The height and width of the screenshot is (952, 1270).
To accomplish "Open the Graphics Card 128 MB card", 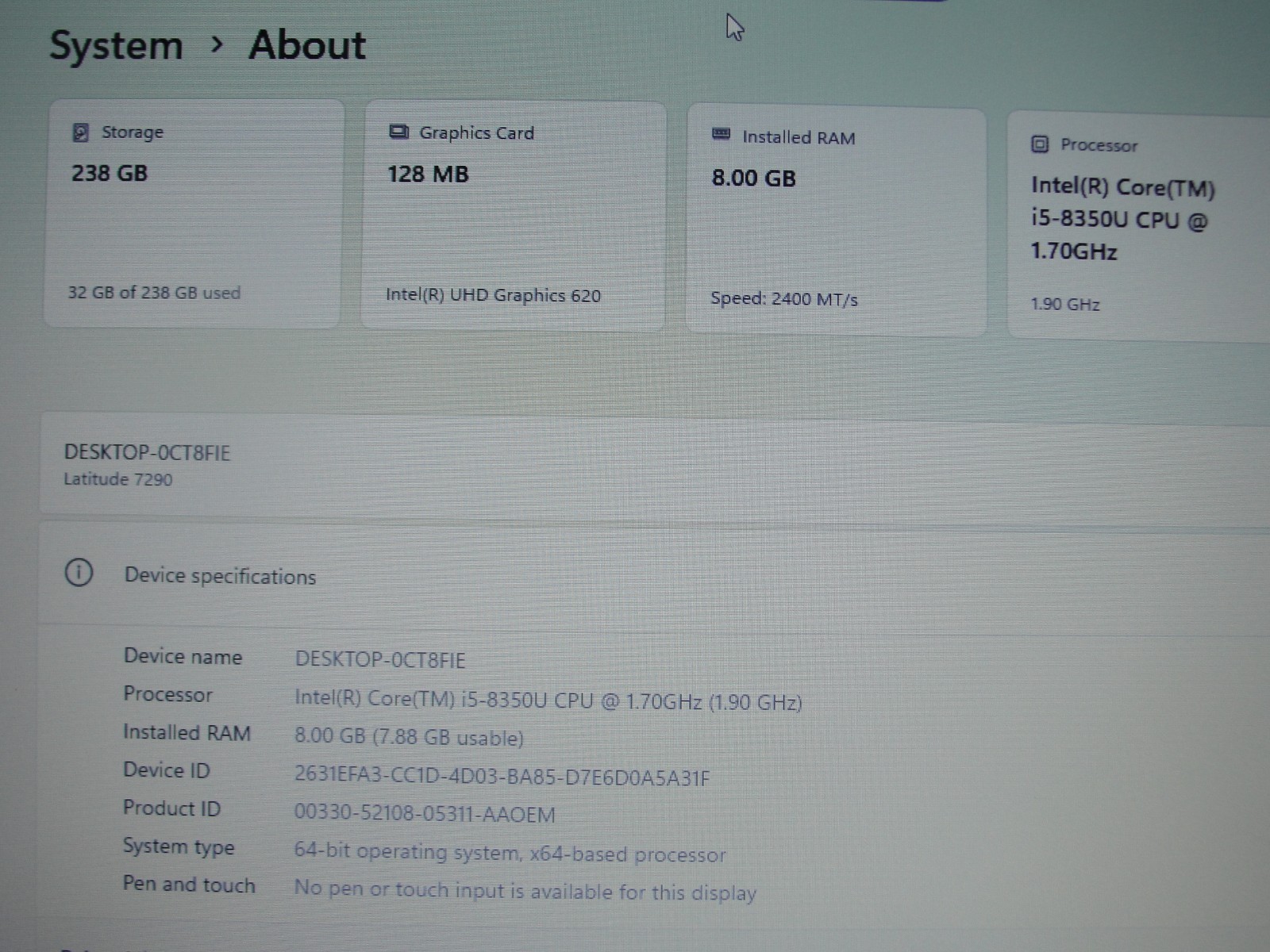I will tap(513, 216).
